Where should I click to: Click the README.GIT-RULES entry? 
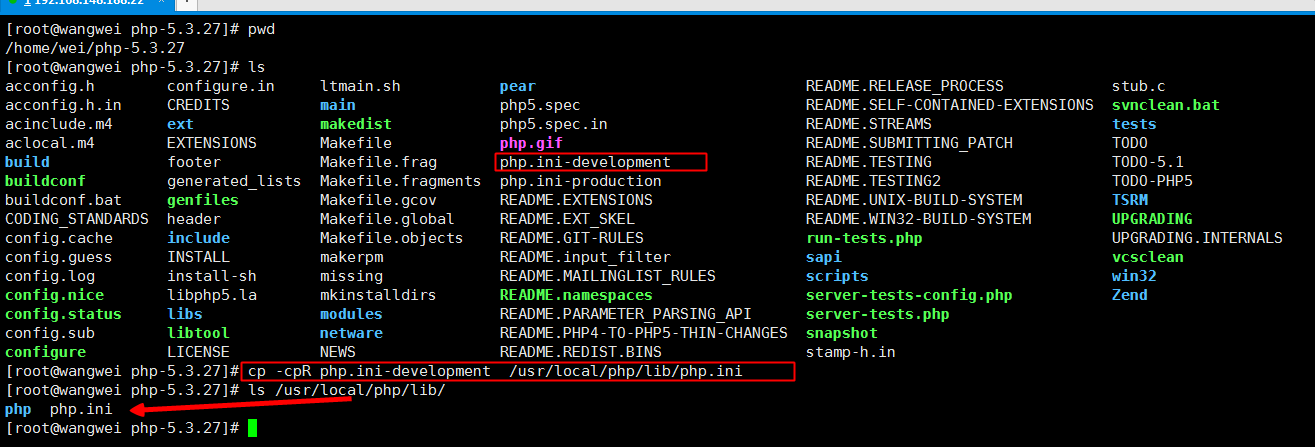point(572,238)
